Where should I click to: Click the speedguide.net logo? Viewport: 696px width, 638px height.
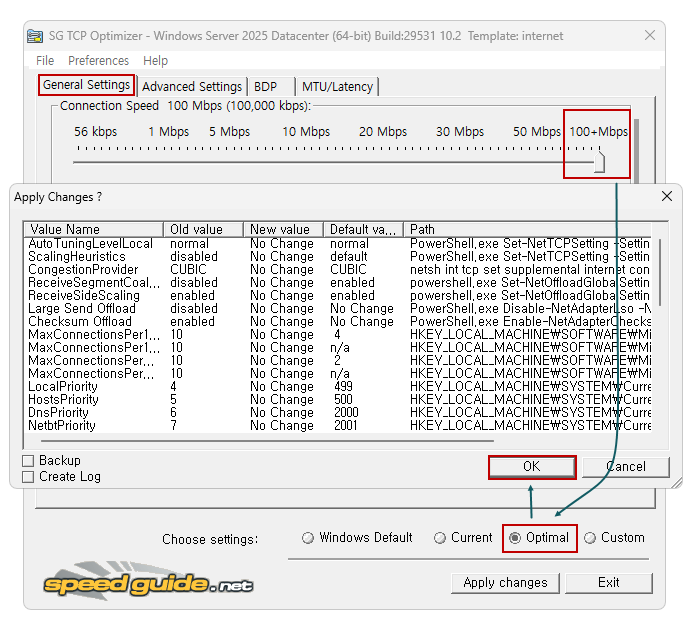tap(148, 583)
